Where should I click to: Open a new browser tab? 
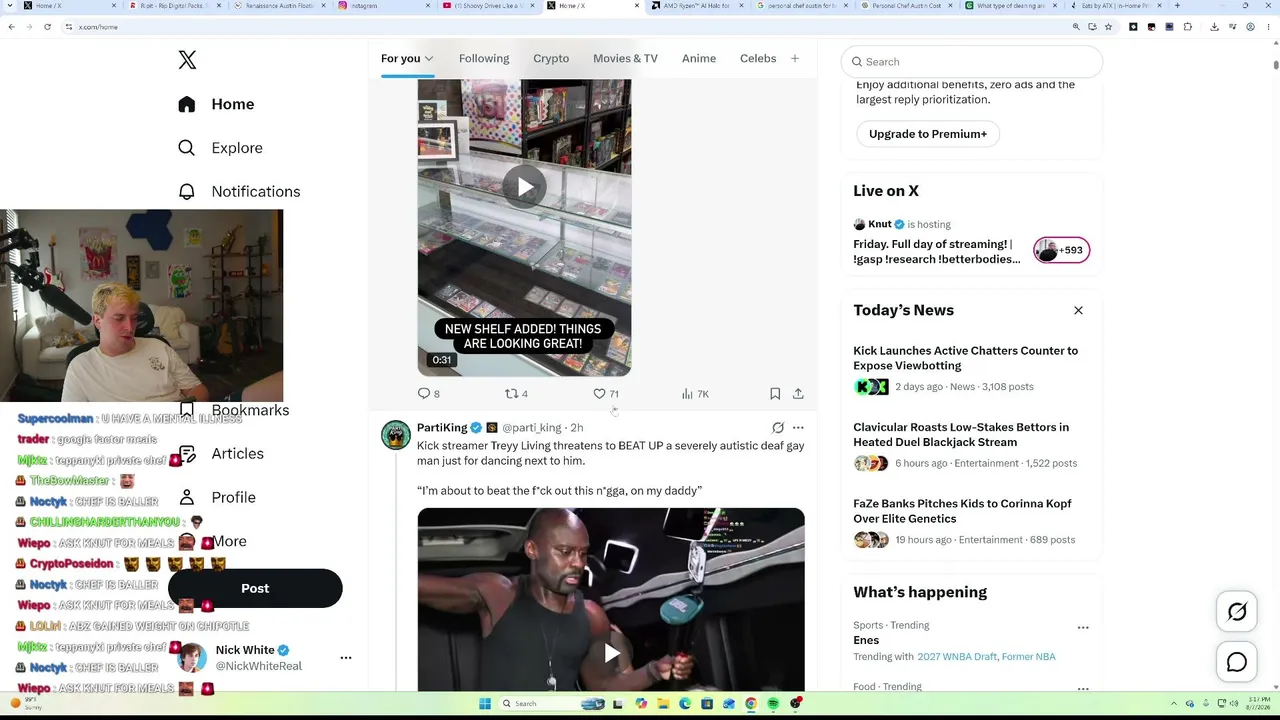(x=1177, y=6)
